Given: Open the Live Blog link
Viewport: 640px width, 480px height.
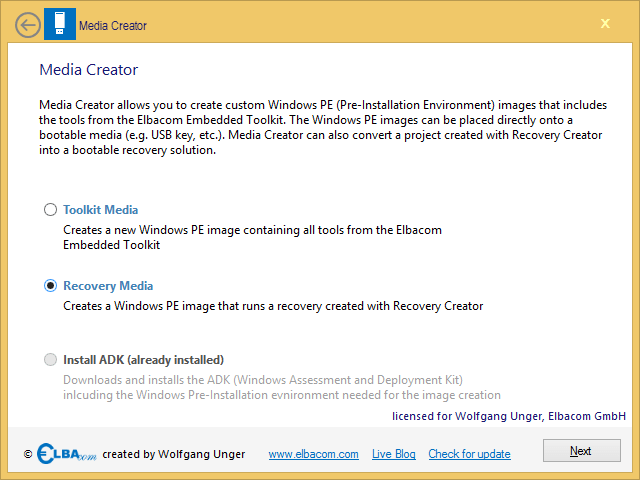Looking at the screenshot, I should (x=393, y=454).
